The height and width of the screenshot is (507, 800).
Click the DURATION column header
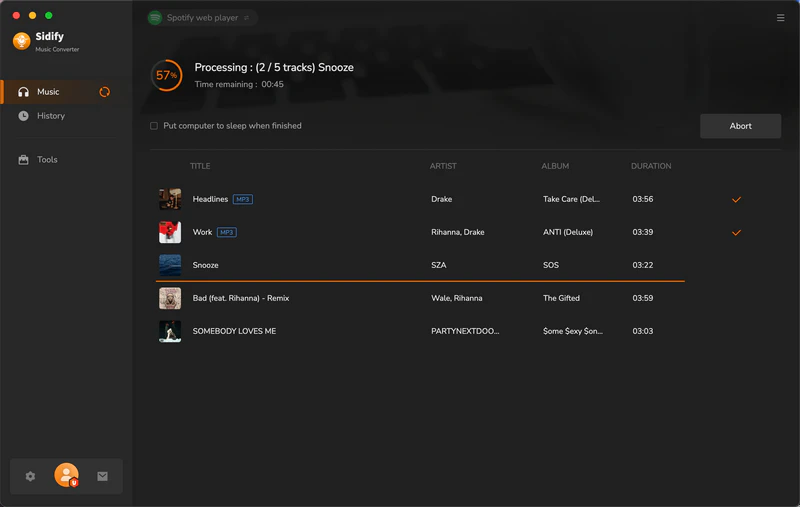[x=651, y=166]
